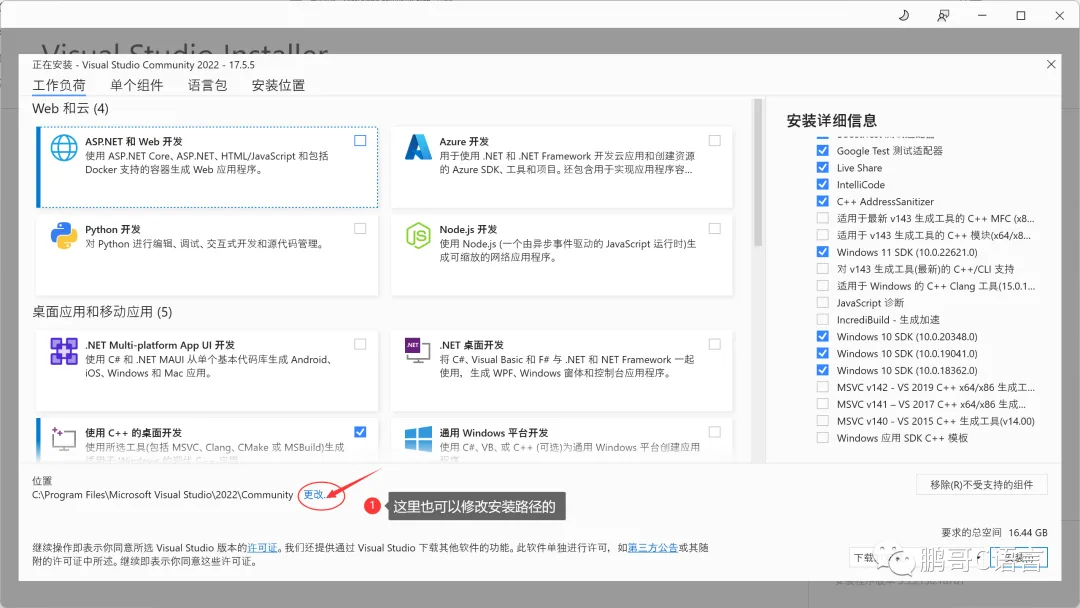Click the C++ desktop development icon
1080x608 pixels.
pos(63,439)
